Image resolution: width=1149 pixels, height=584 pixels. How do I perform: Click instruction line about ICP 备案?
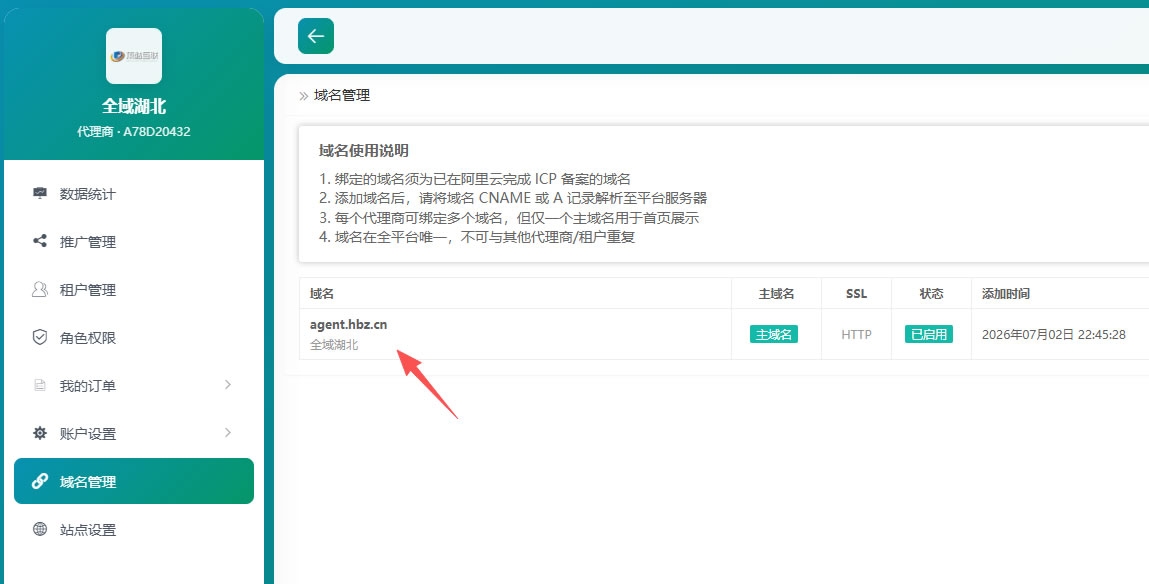[x=475, y=179]
